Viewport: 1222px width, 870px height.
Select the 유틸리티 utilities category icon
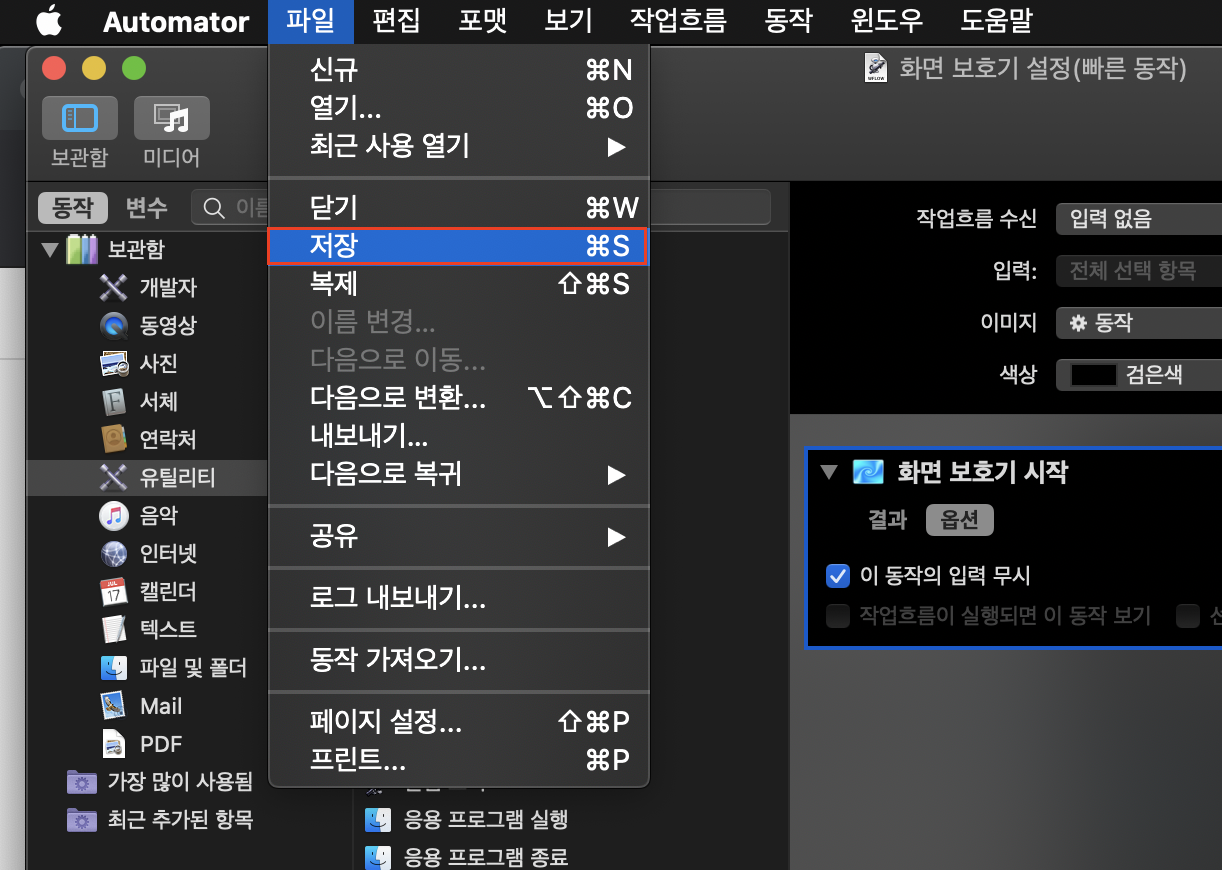coord(114,478)
